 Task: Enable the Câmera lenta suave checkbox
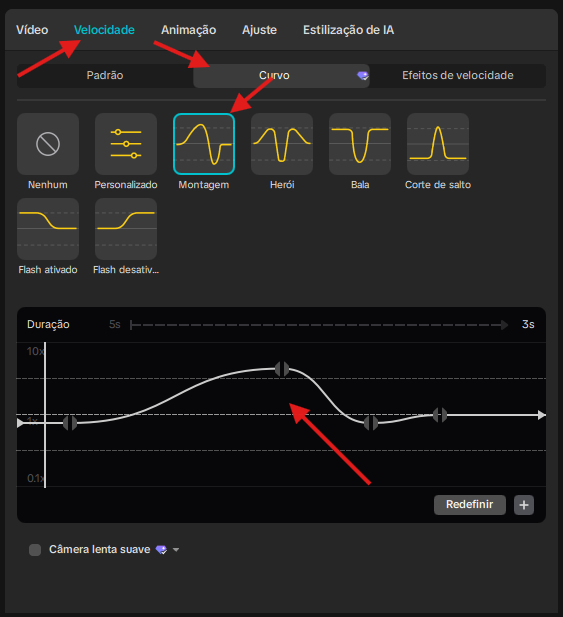35,550
